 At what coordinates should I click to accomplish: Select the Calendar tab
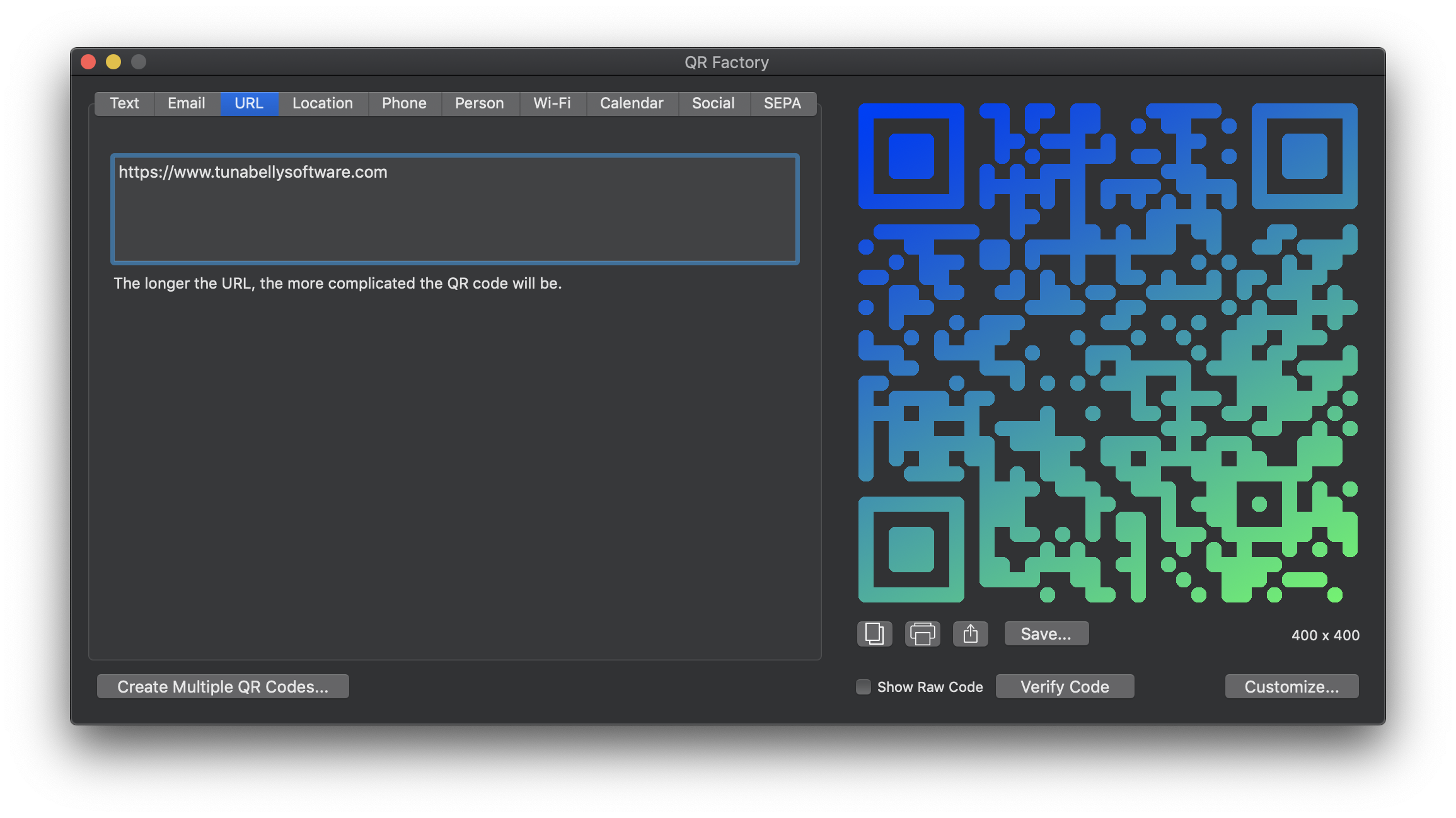tap(632, 102)
